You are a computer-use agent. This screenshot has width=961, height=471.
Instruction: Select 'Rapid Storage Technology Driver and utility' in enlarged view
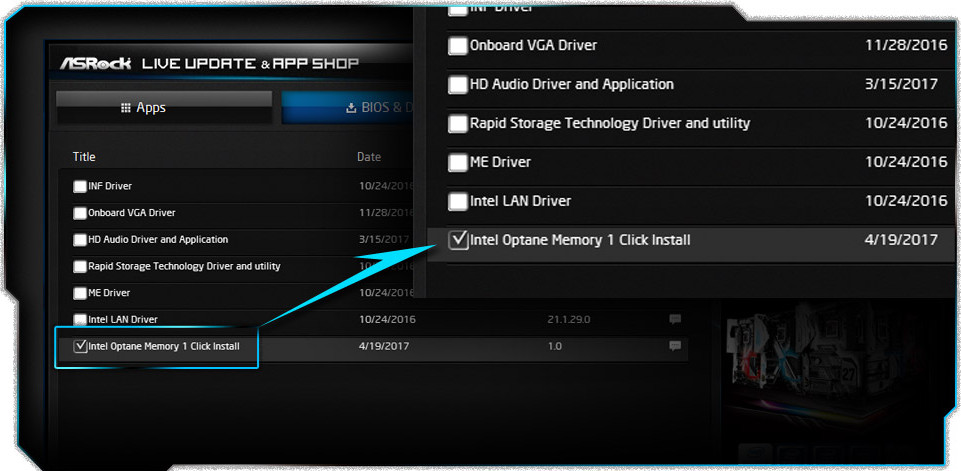coord(610,123)
